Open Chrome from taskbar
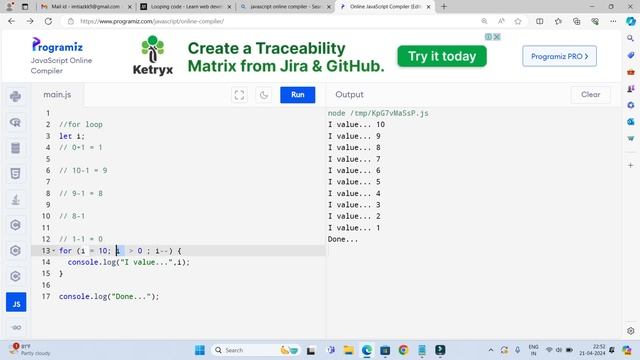This screenshot has width=640, height=360. pyautogui.click(x=403, y=350)
